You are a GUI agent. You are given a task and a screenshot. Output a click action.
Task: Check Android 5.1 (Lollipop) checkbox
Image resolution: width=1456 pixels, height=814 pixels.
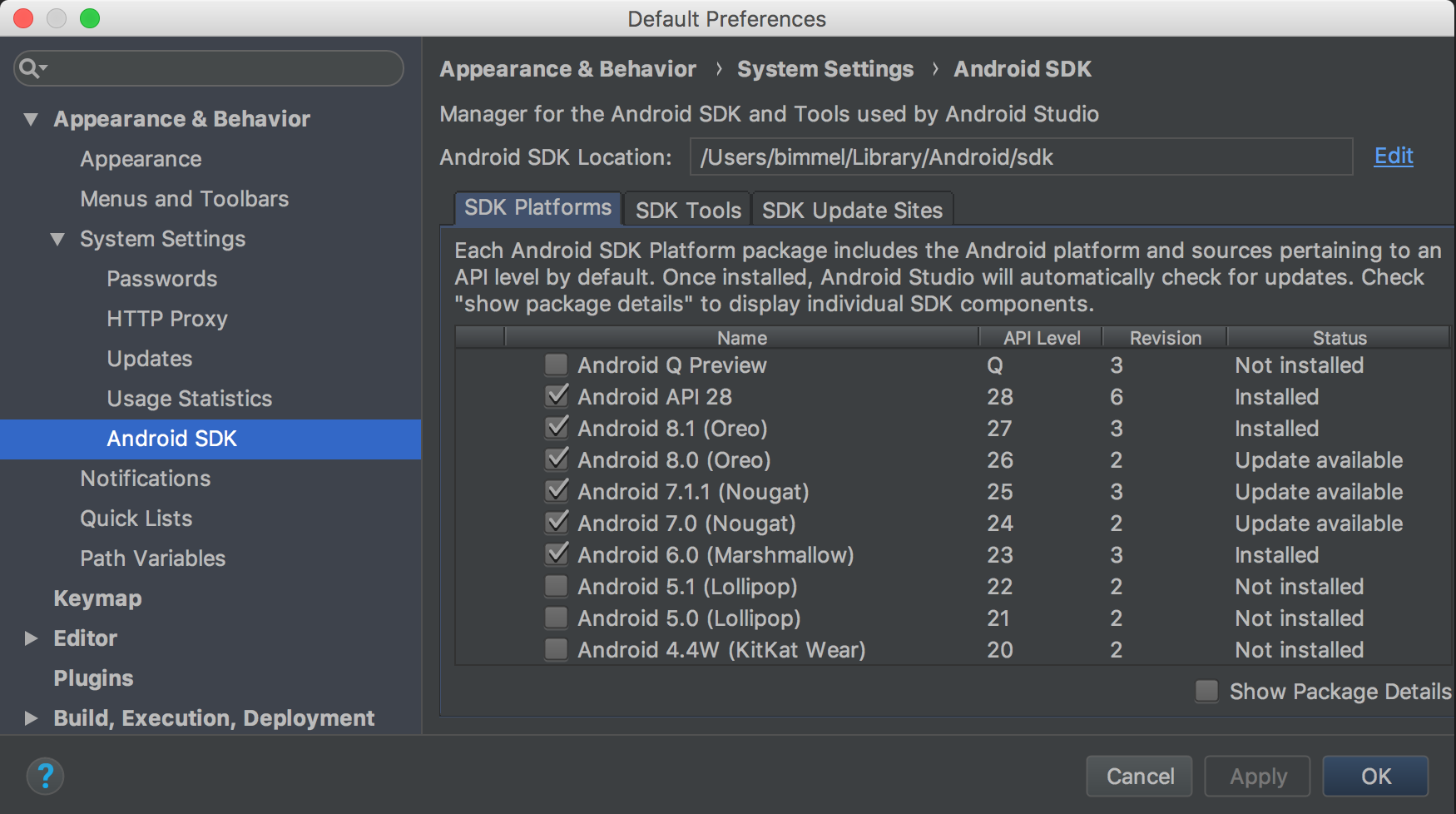(x=556, y=586)
